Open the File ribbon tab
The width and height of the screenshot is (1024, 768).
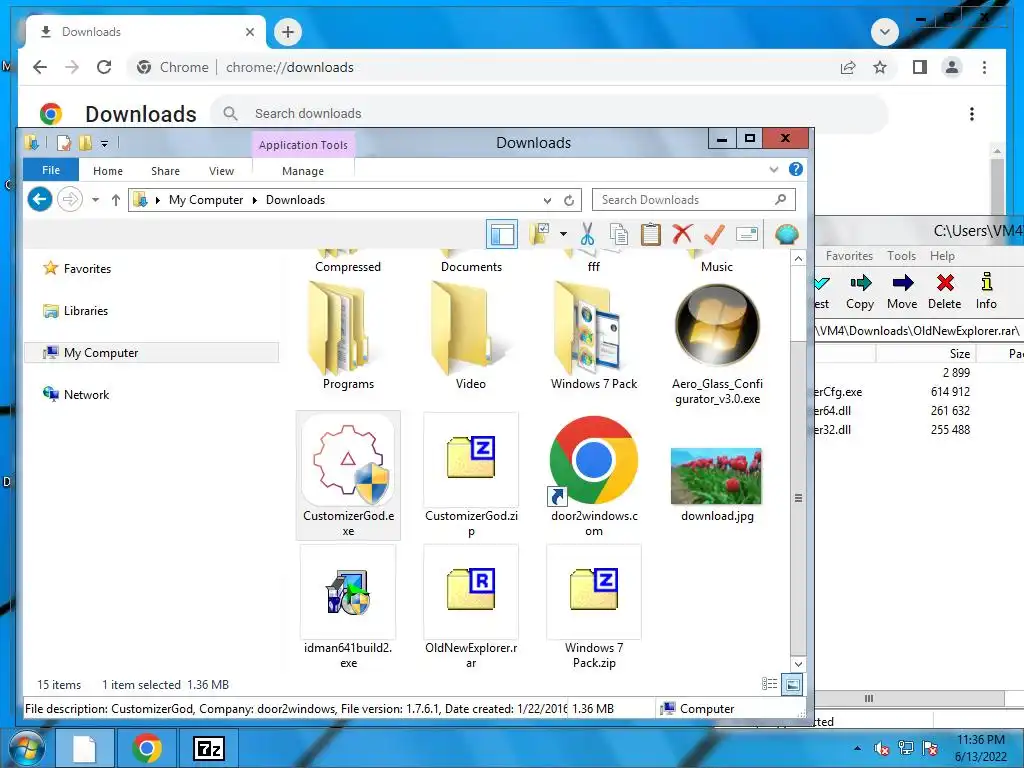click(51, 170)
